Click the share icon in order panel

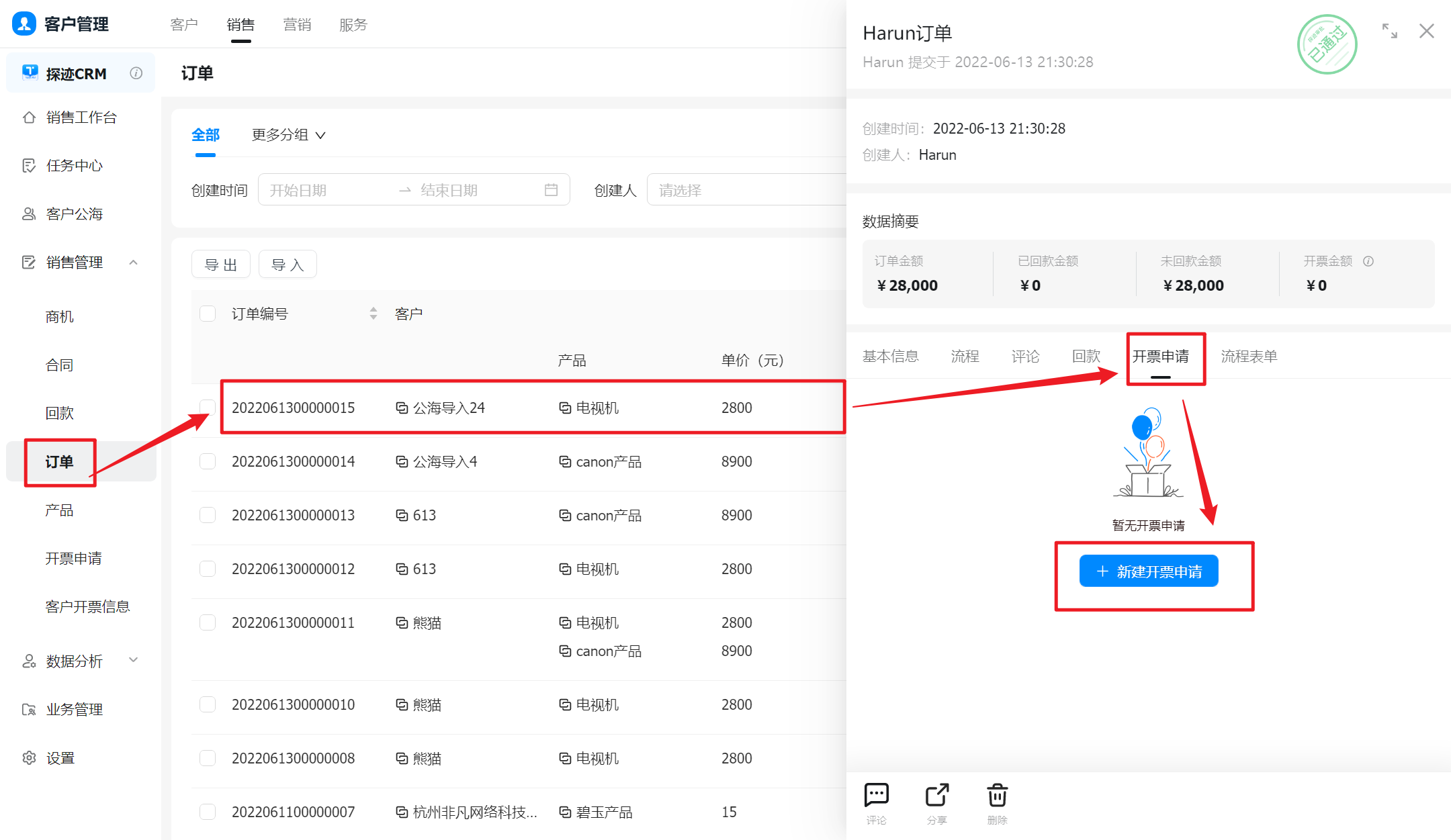(x=936, y=796)
